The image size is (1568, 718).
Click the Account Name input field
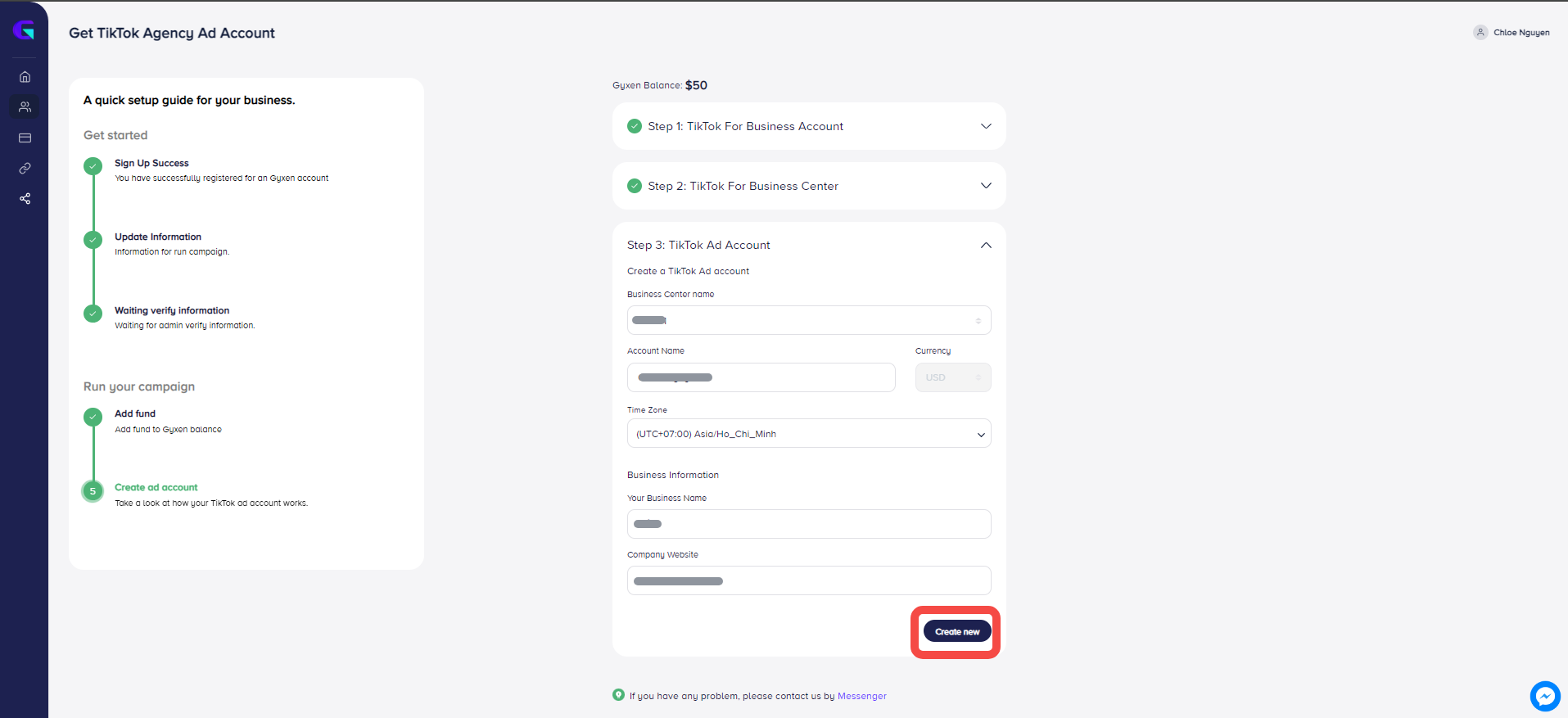761,377
